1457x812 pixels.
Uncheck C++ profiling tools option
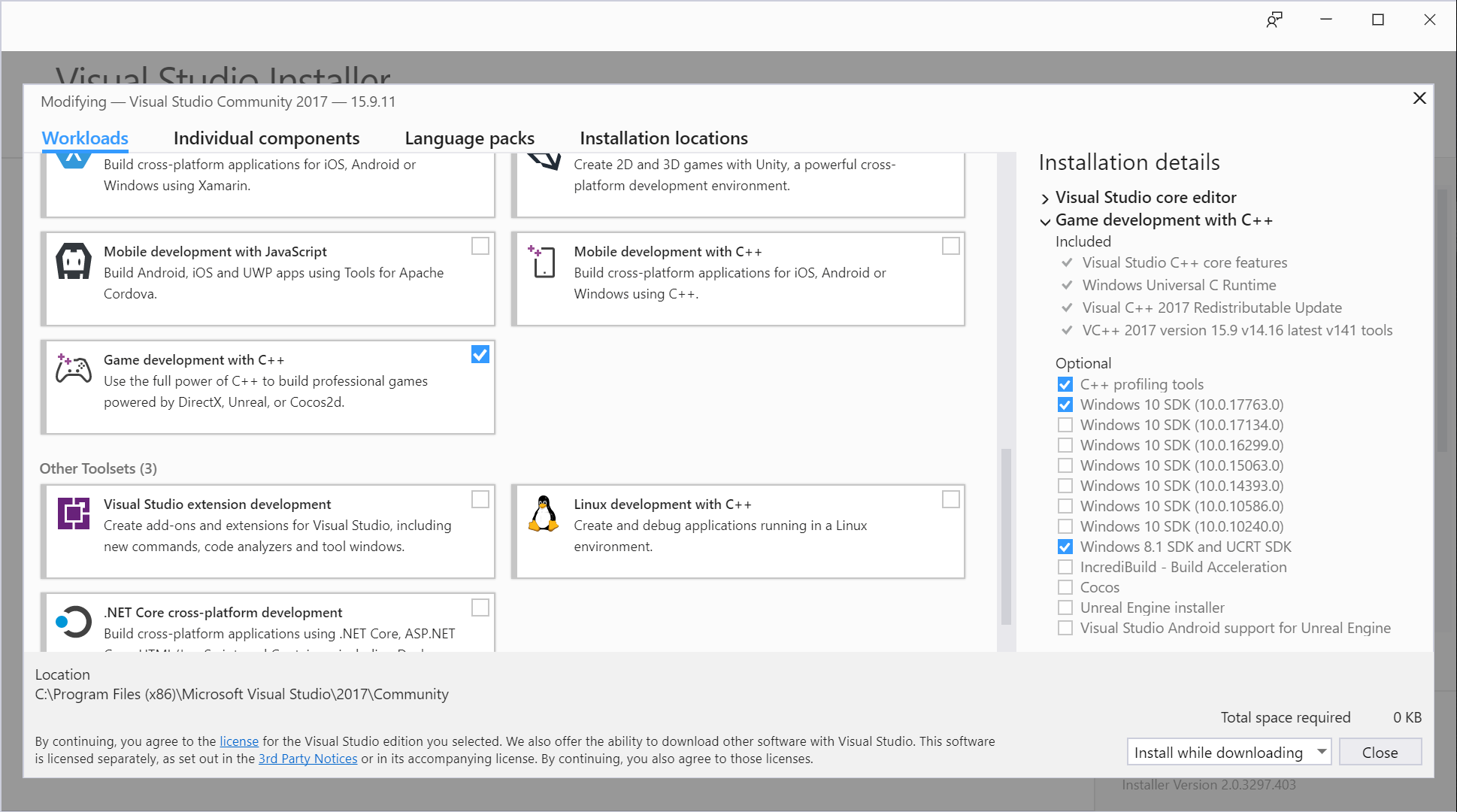[x=1065, y=384]
